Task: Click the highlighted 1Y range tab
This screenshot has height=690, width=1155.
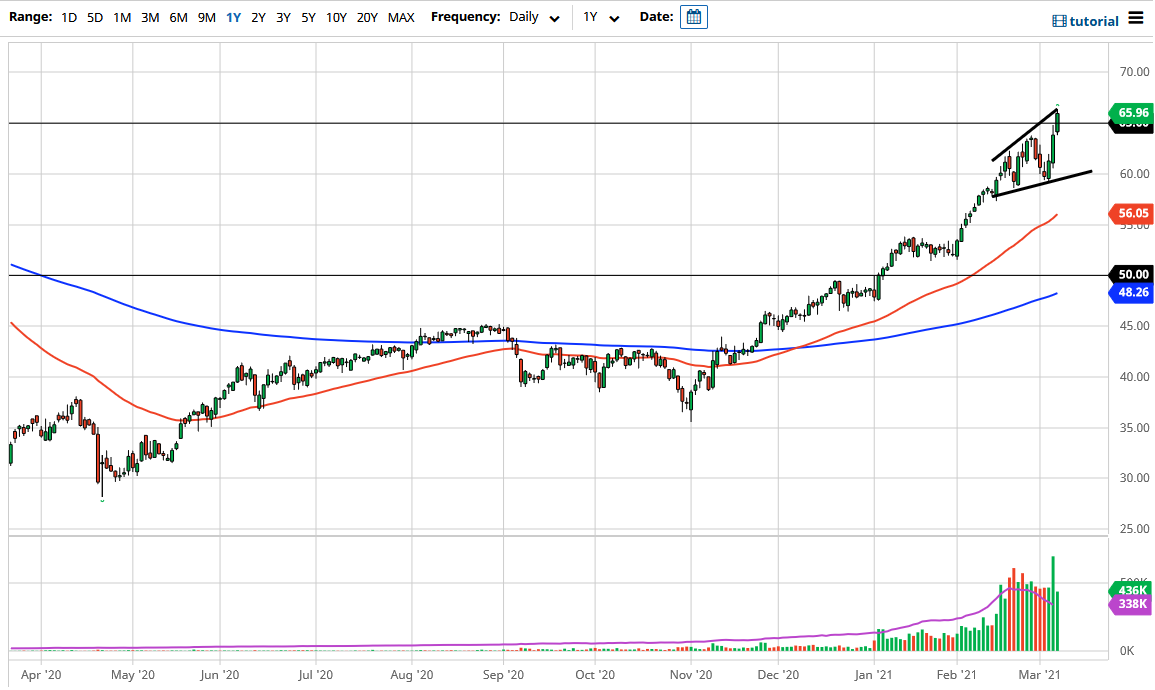Action: [x=233, y=17]
